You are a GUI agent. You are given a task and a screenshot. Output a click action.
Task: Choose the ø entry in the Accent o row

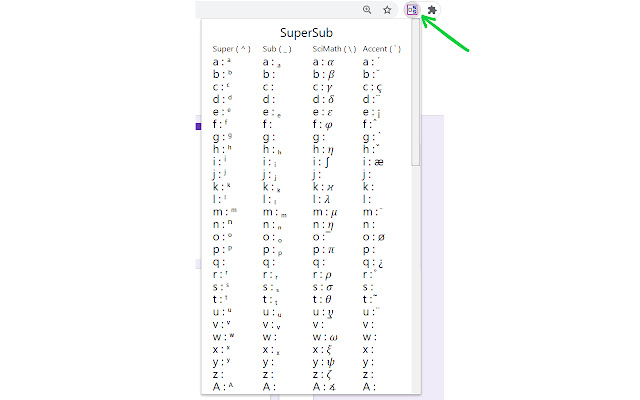click(381, 237)
